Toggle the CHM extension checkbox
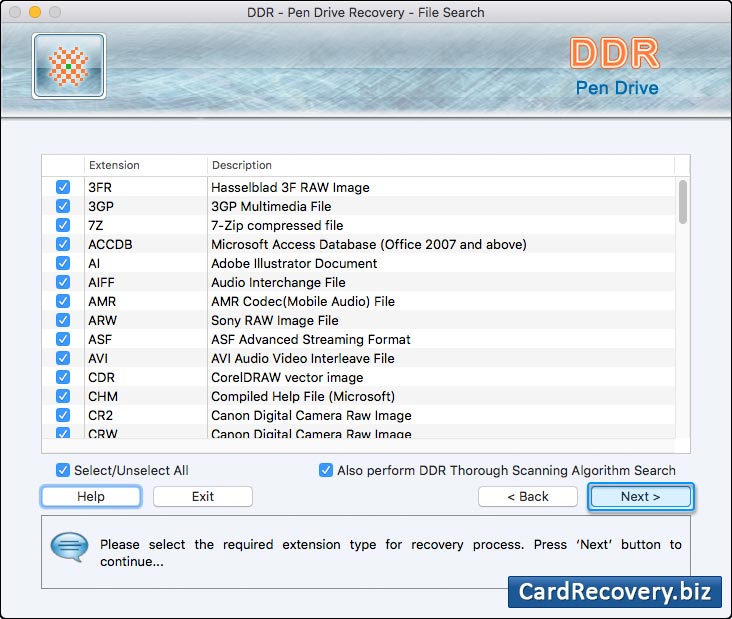Viewport: 732px width, 619px height. [x=63, y=396]
